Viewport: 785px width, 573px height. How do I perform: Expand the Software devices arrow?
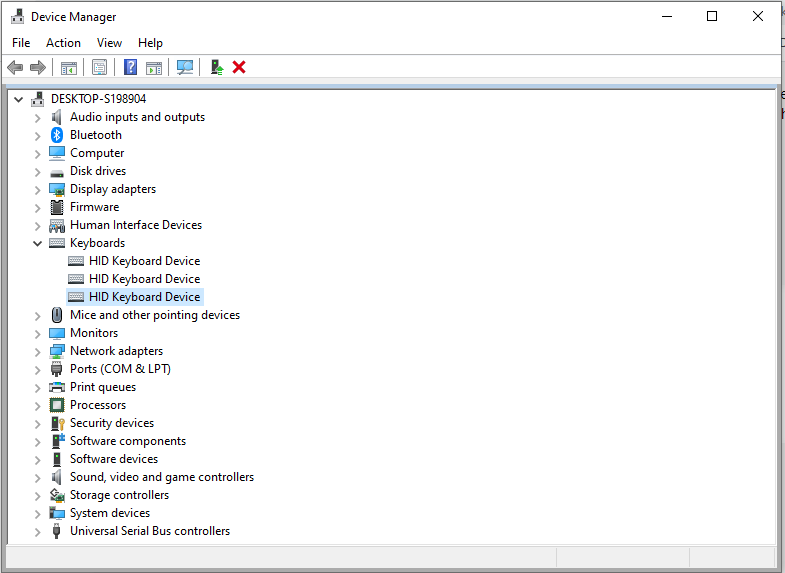(x=37, y=460)
